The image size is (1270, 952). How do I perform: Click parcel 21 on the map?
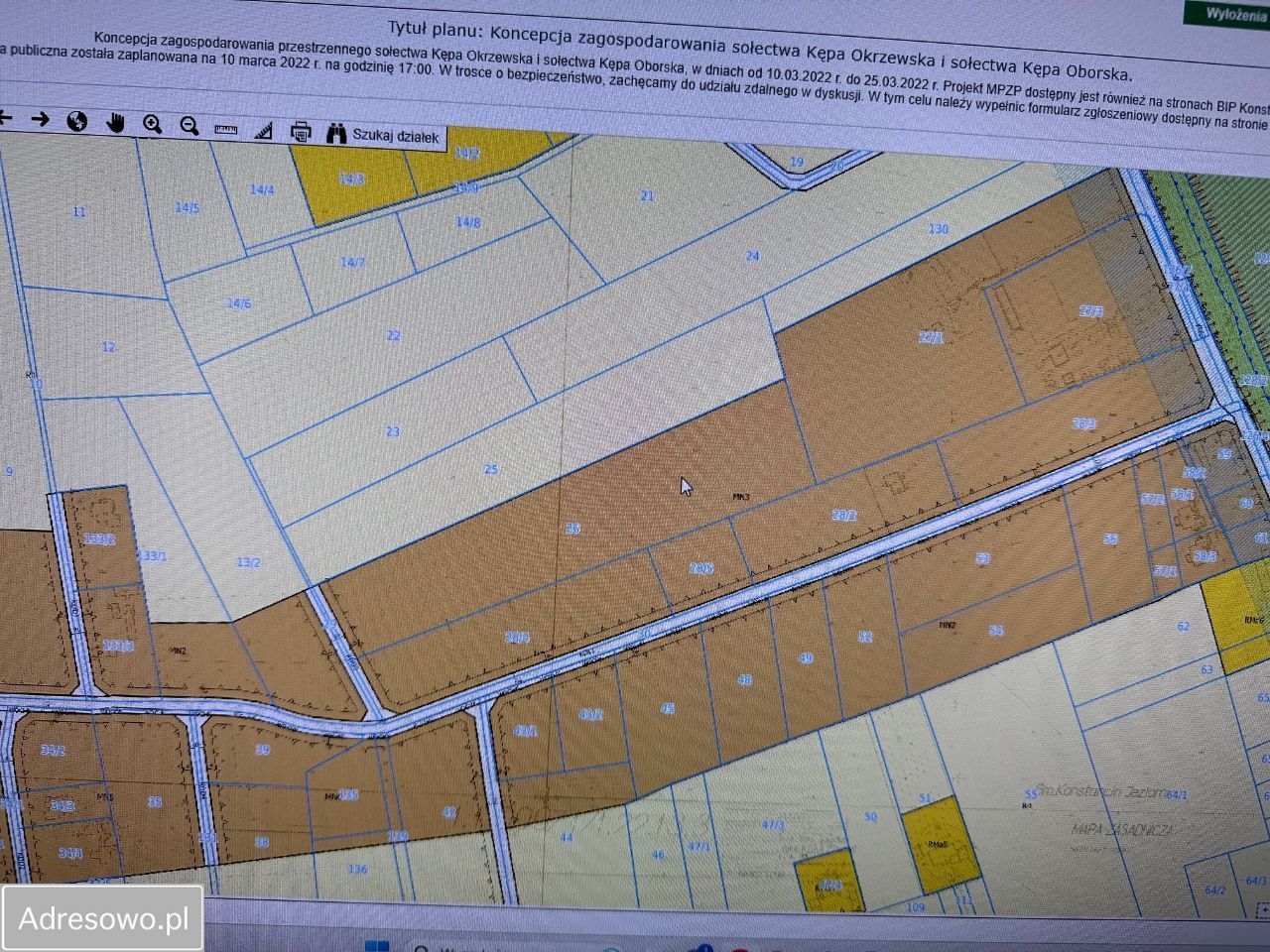pyautogui.click(x=647, y=195)
